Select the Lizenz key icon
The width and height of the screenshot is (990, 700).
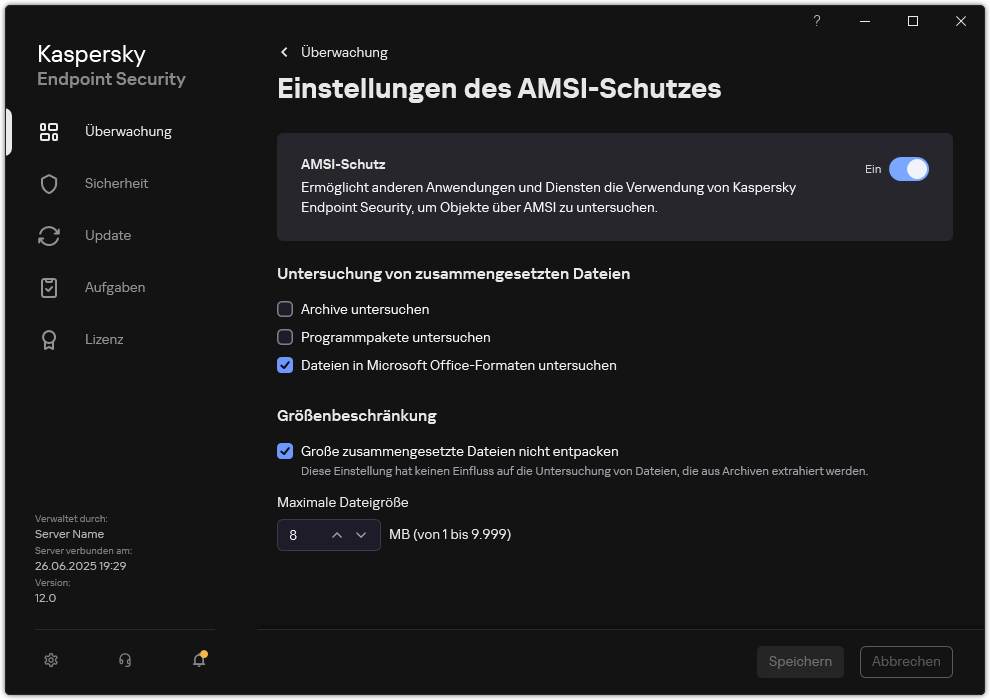[49, 339]
